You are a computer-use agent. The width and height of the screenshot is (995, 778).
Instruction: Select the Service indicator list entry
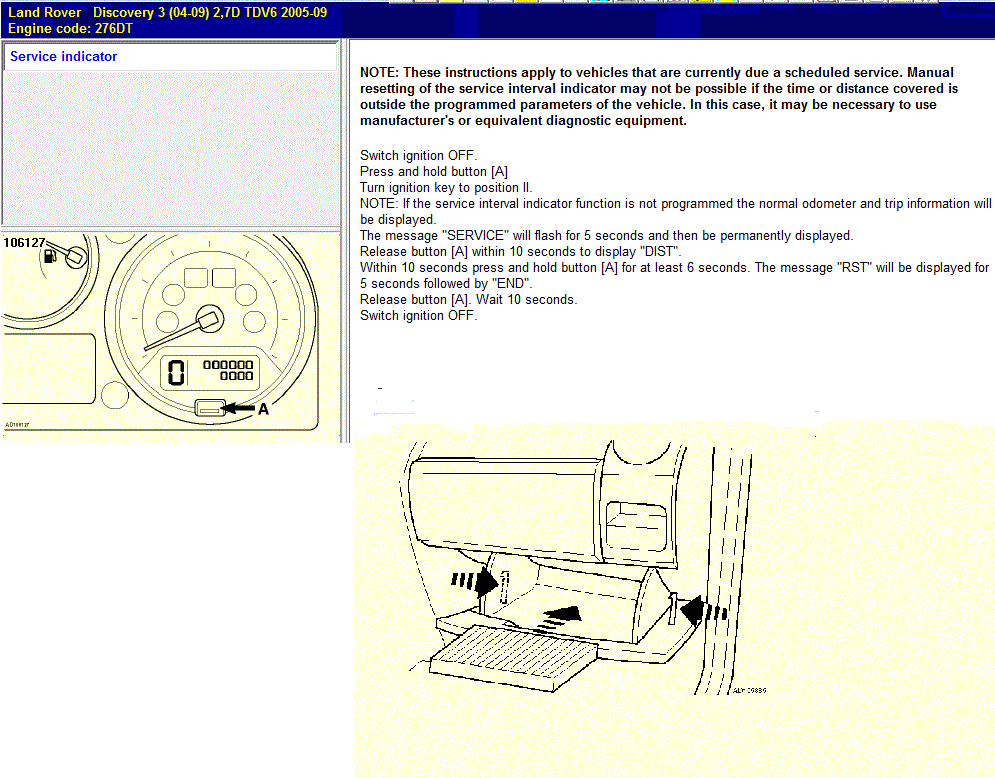(64, 57)
